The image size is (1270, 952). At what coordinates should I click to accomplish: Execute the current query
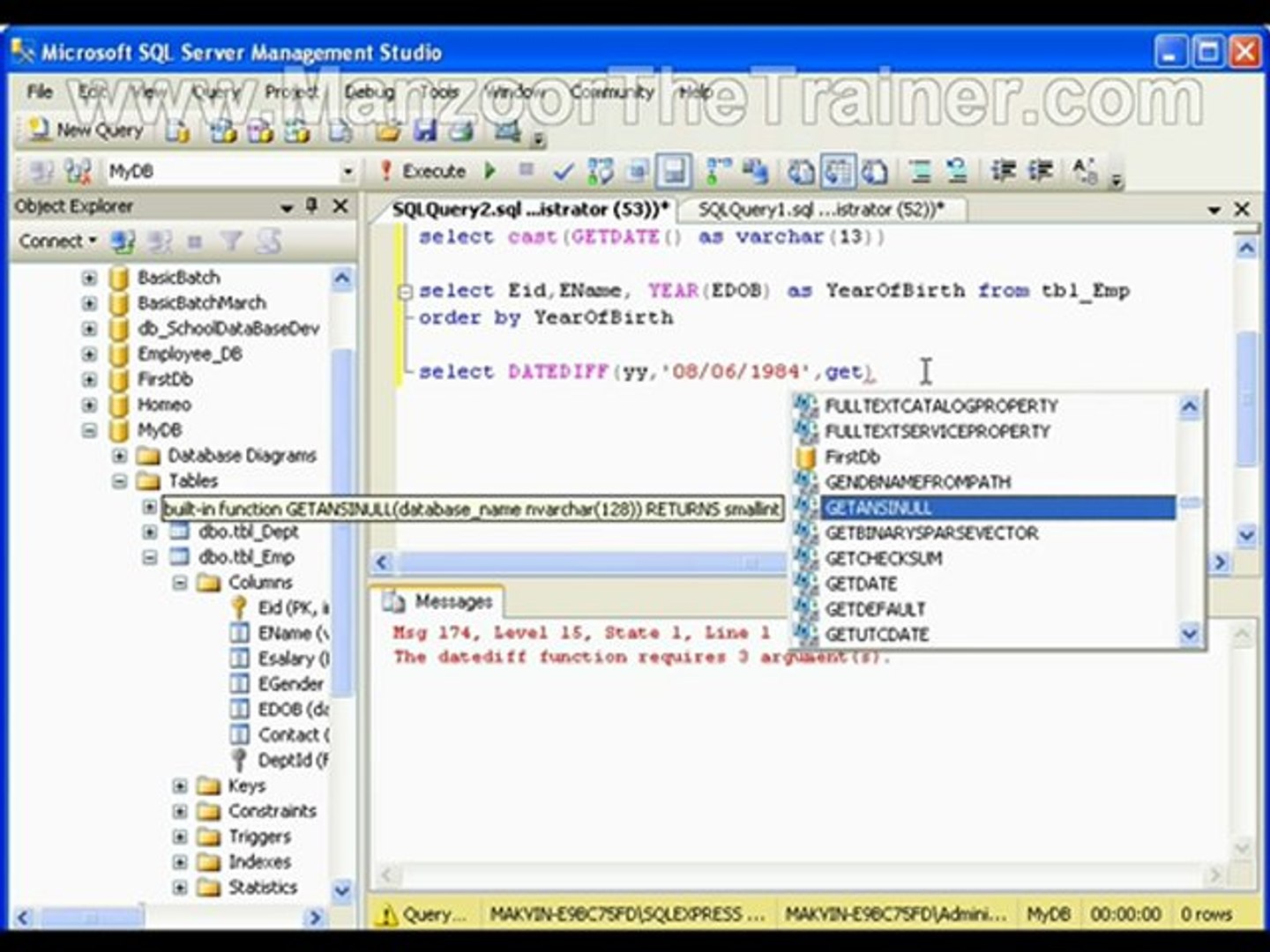423,171
